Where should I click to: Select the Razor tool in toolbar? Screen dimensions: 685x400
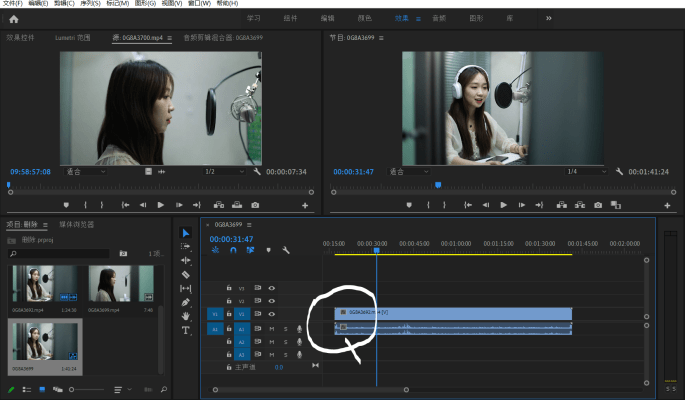tap(185, 274)
